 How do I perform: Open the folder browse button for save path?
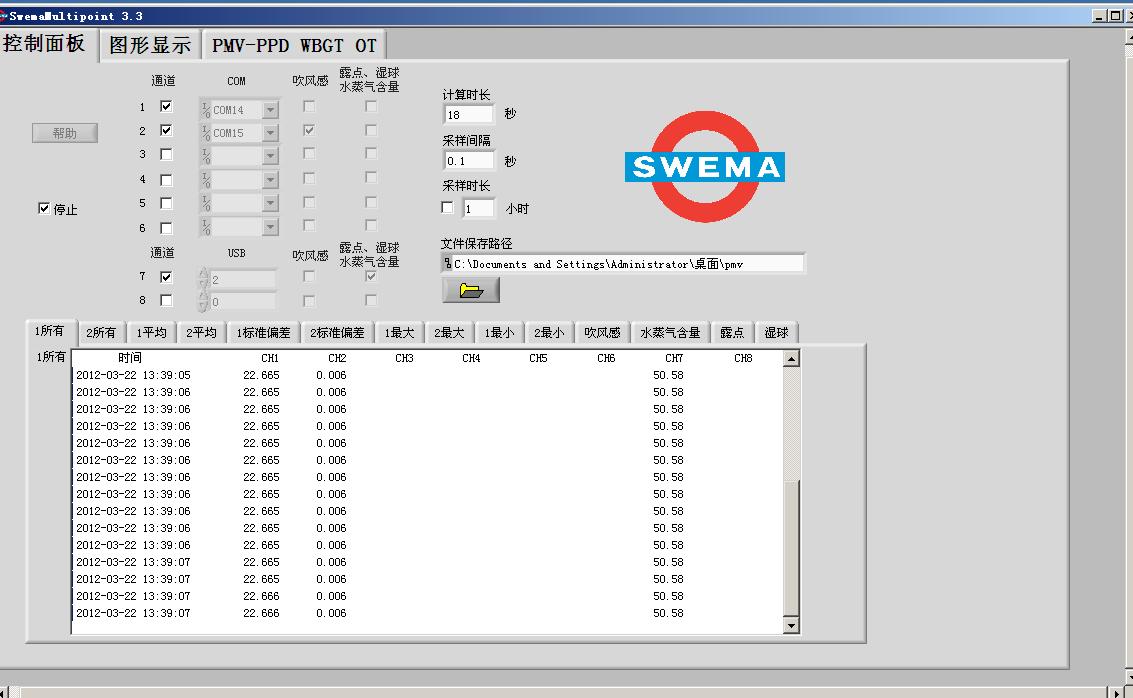pyautogui.click(x=471, y=290)
